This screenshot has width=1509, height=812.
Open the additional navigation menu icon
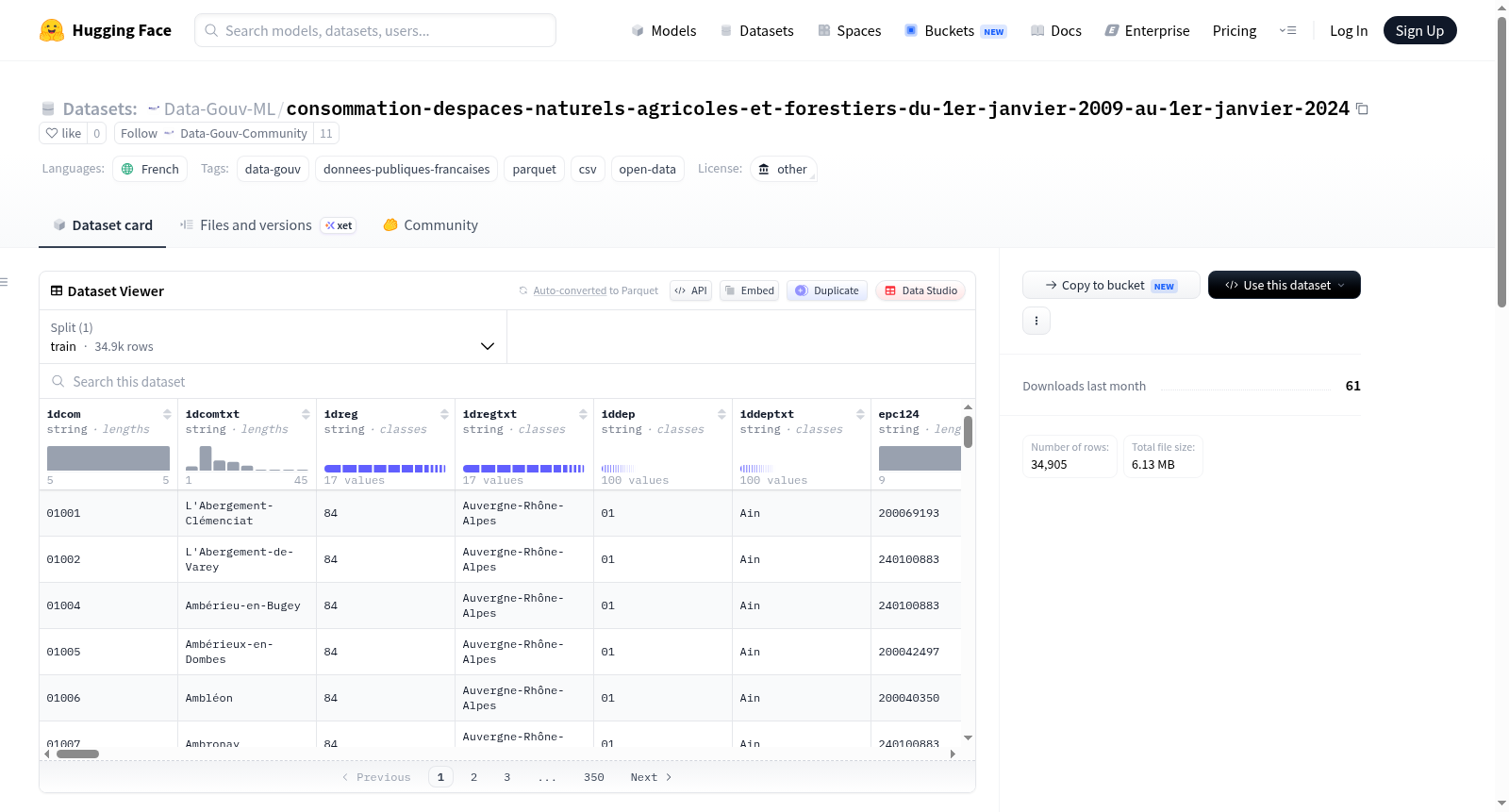point(1287,31)
